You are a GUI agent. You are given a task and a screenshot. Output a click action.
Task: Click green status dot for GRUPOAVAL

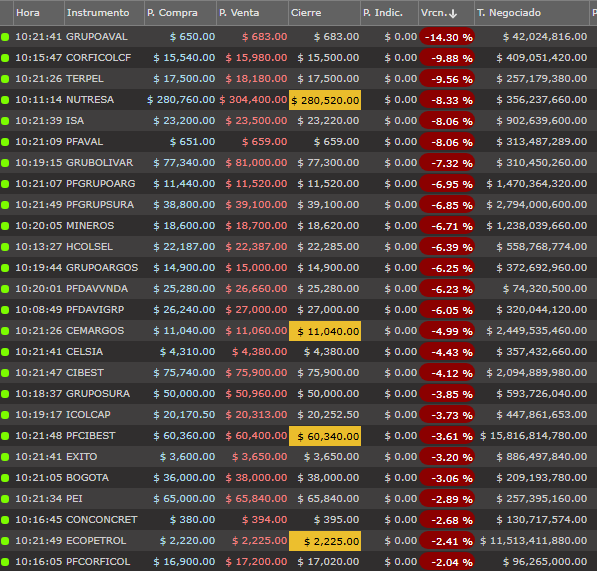5,37
